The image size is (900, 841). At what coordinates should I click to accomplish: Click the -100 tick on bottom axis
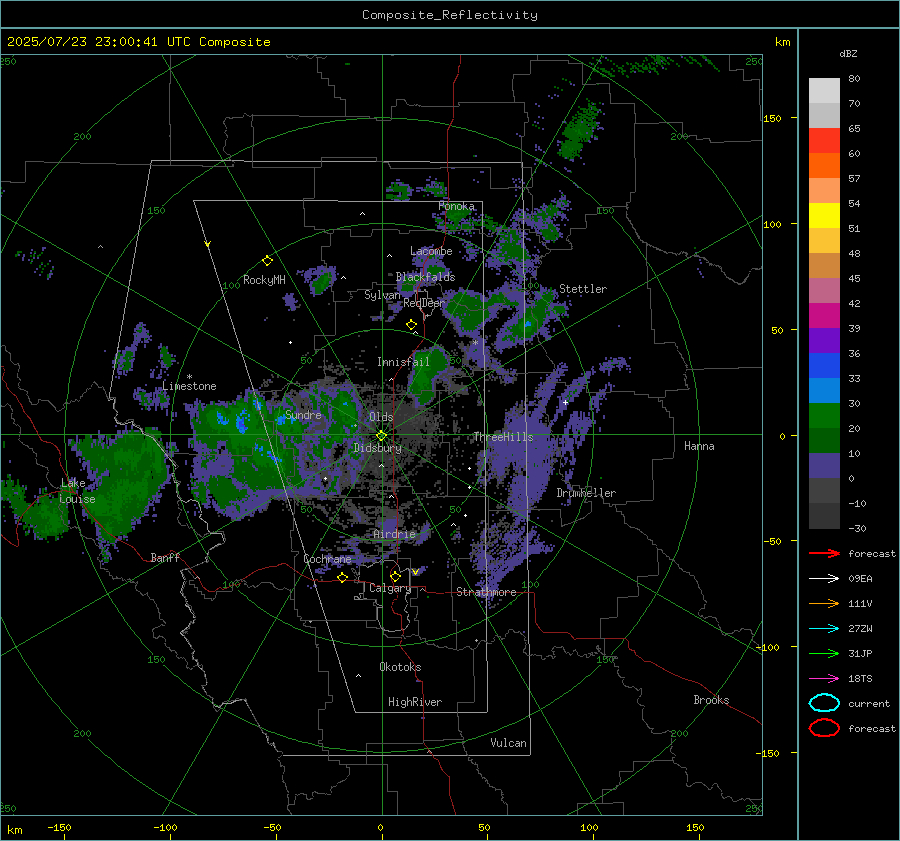pyautogui.click(x=165, y=827)
